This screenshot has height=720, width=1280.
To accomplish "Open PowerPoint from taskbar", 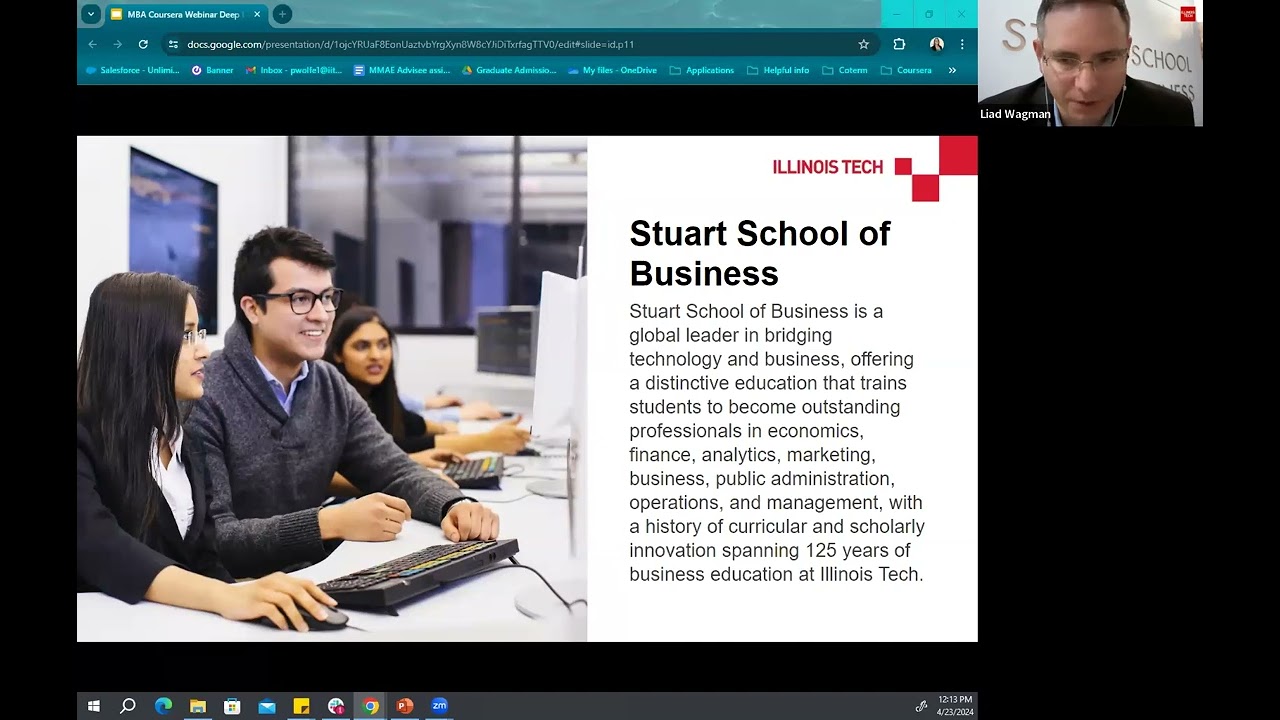I will pos(405,706).
